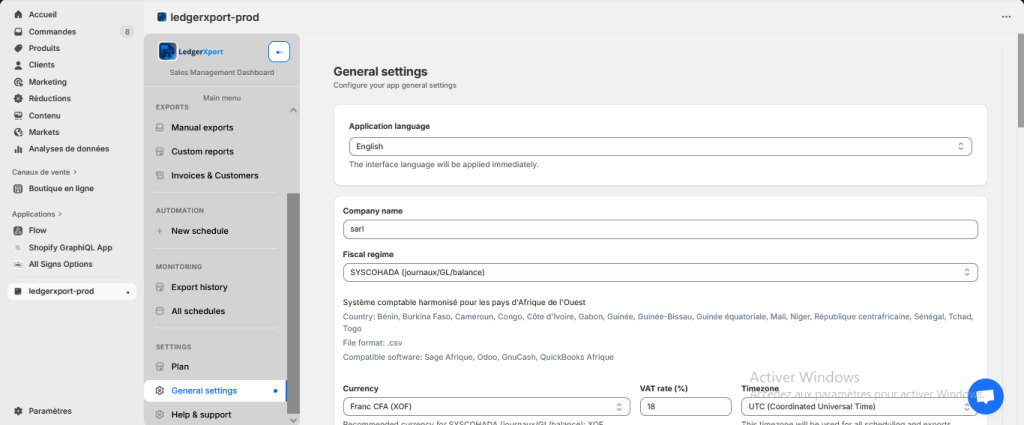1024x425 pixels.
Task: Open the Help & support page
Action: coord(201,415)
